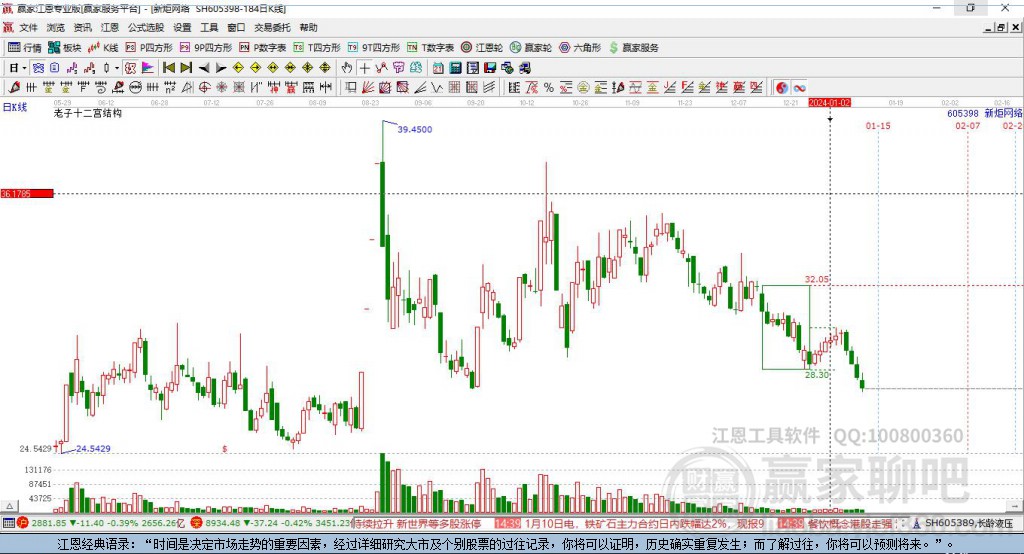Open the calculator icon in toolbar

[455, 68]
